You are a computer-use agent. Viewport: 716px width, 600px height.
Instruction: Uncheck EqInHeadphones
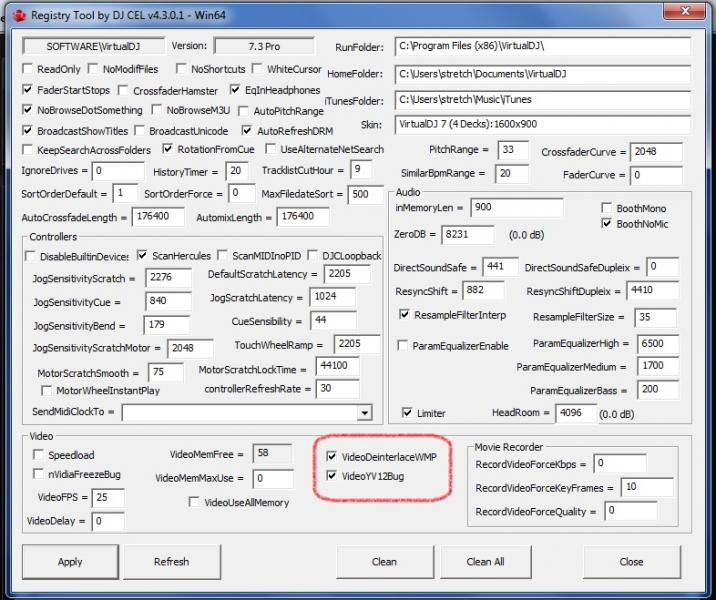click(x=235, y=89)
